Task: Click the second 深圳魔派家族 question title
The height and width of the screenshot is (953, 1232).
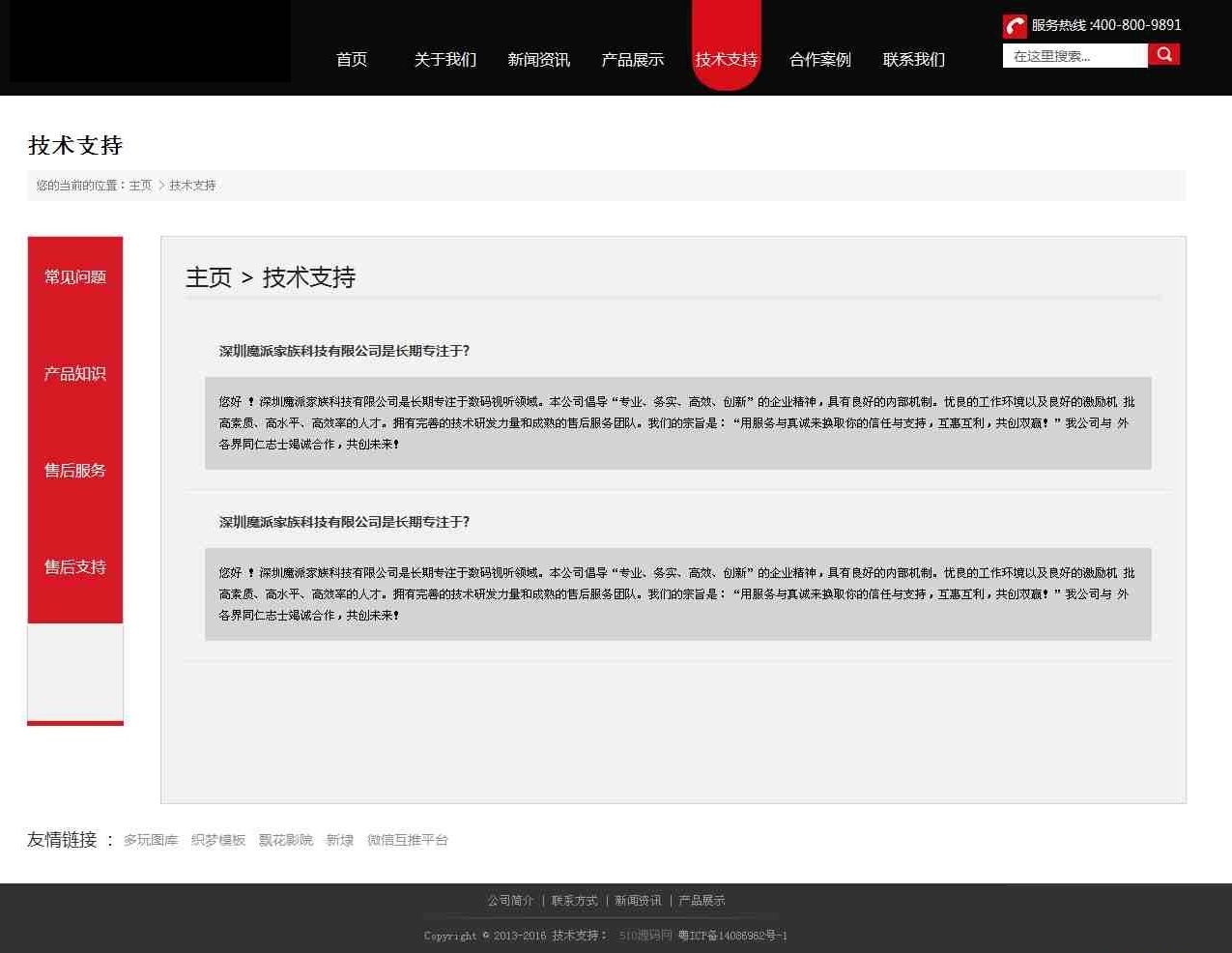Action: (344, 522)
